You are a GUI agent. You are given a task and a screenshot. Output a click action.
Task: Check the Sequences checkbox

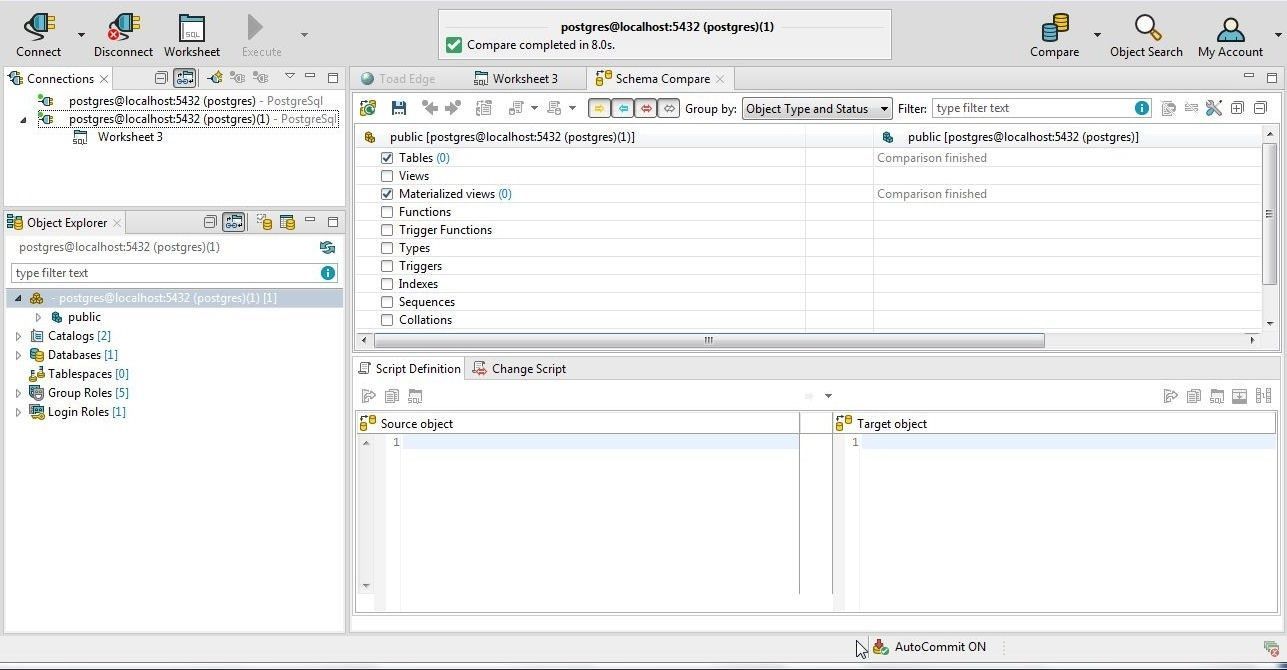pyautogui.click(x=387, y=302)
